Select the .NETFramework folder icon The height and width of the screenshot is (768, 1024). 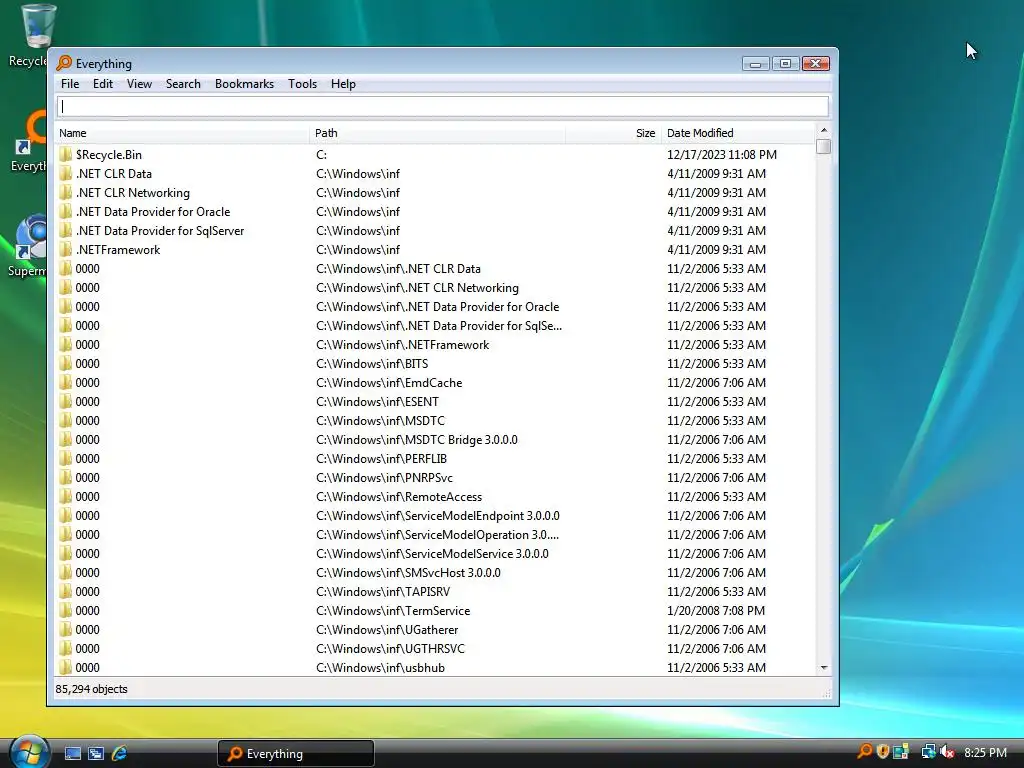65,249
